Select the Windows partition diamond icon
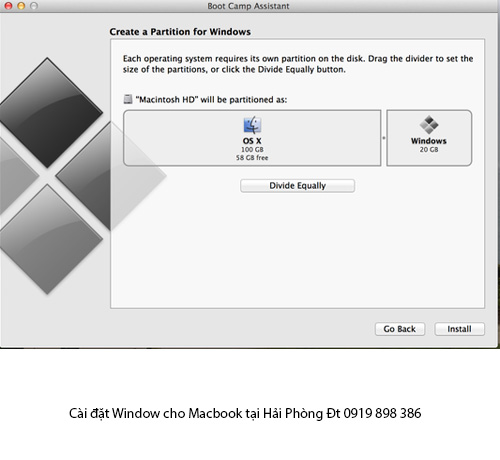Screen dimensions: 500x460 429,125
